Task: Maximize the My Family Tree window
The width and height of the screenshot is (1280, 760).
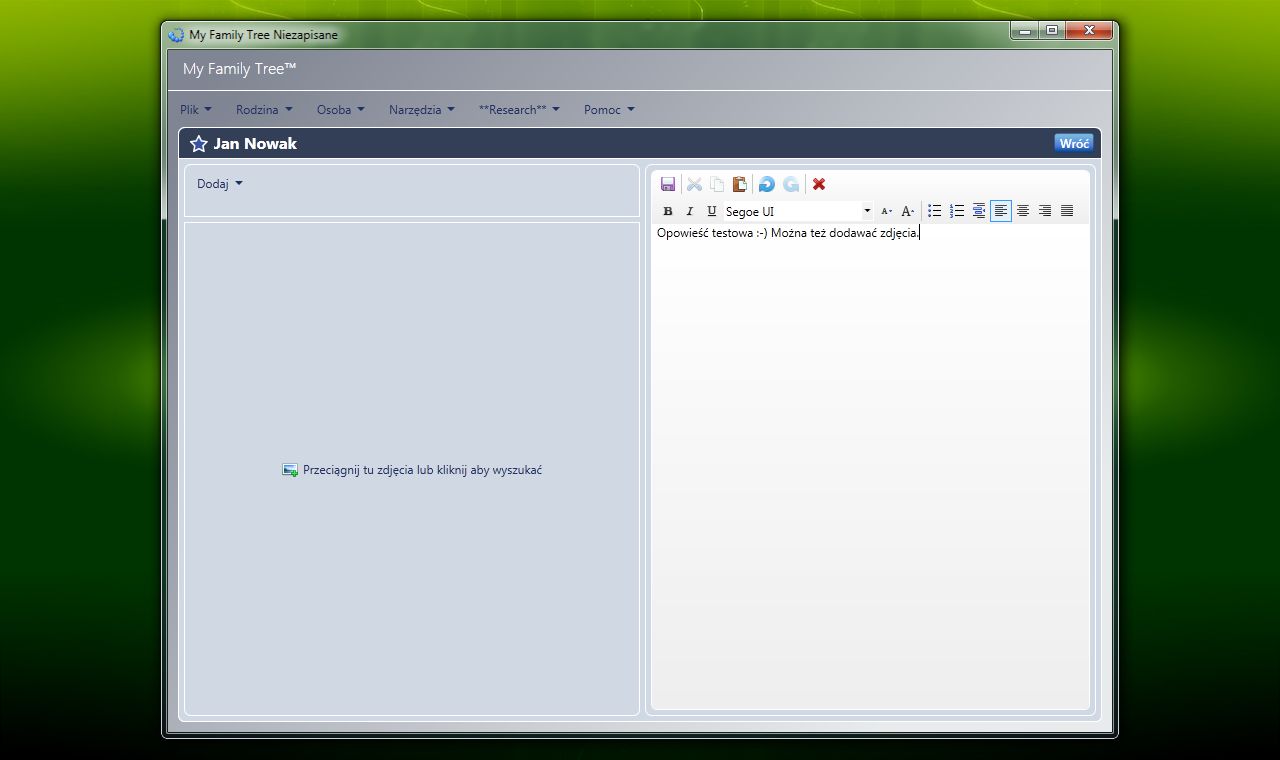Action: point(1051,31)
